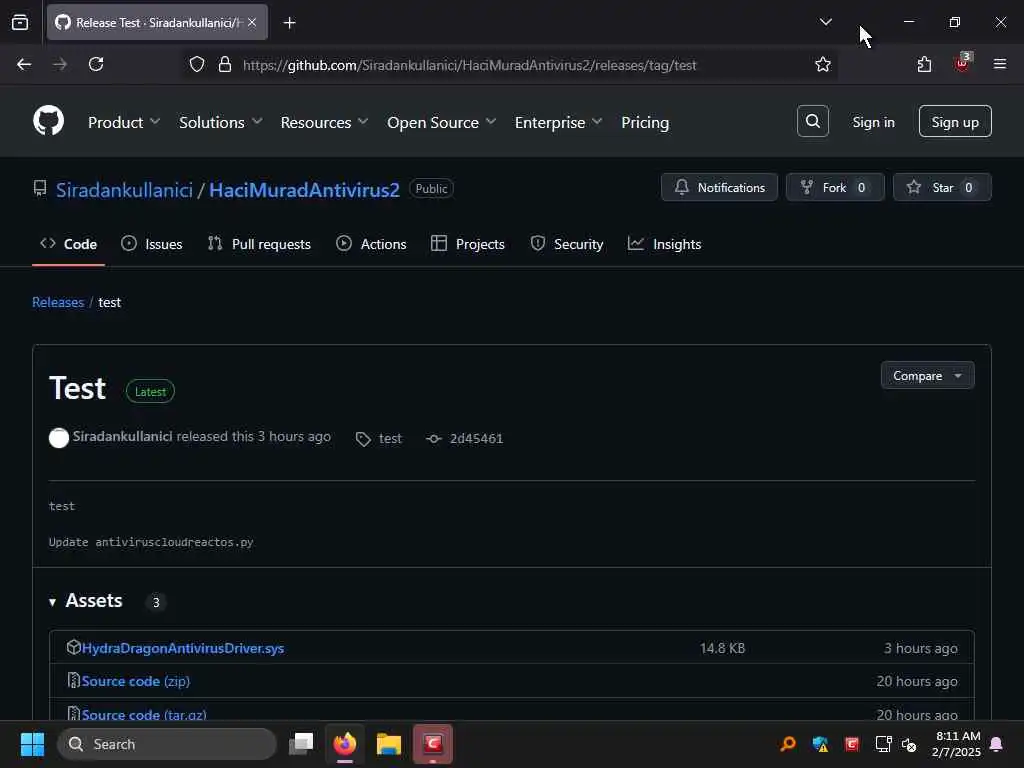Click the test tag link

point(390,439)
